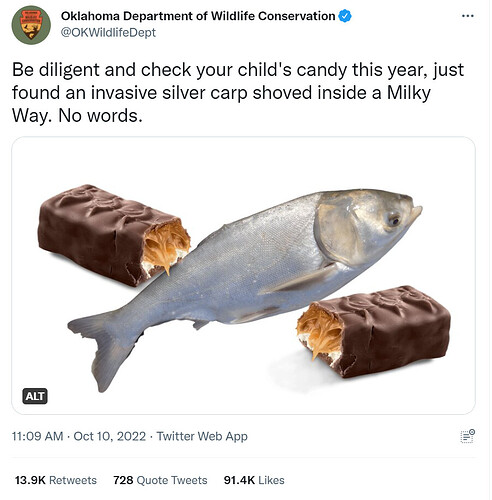This screenshot has height=500, width=492.
Task: Open the Oklahoma Department of Wildlife Conservation name
Action: [x=198, y=16]
